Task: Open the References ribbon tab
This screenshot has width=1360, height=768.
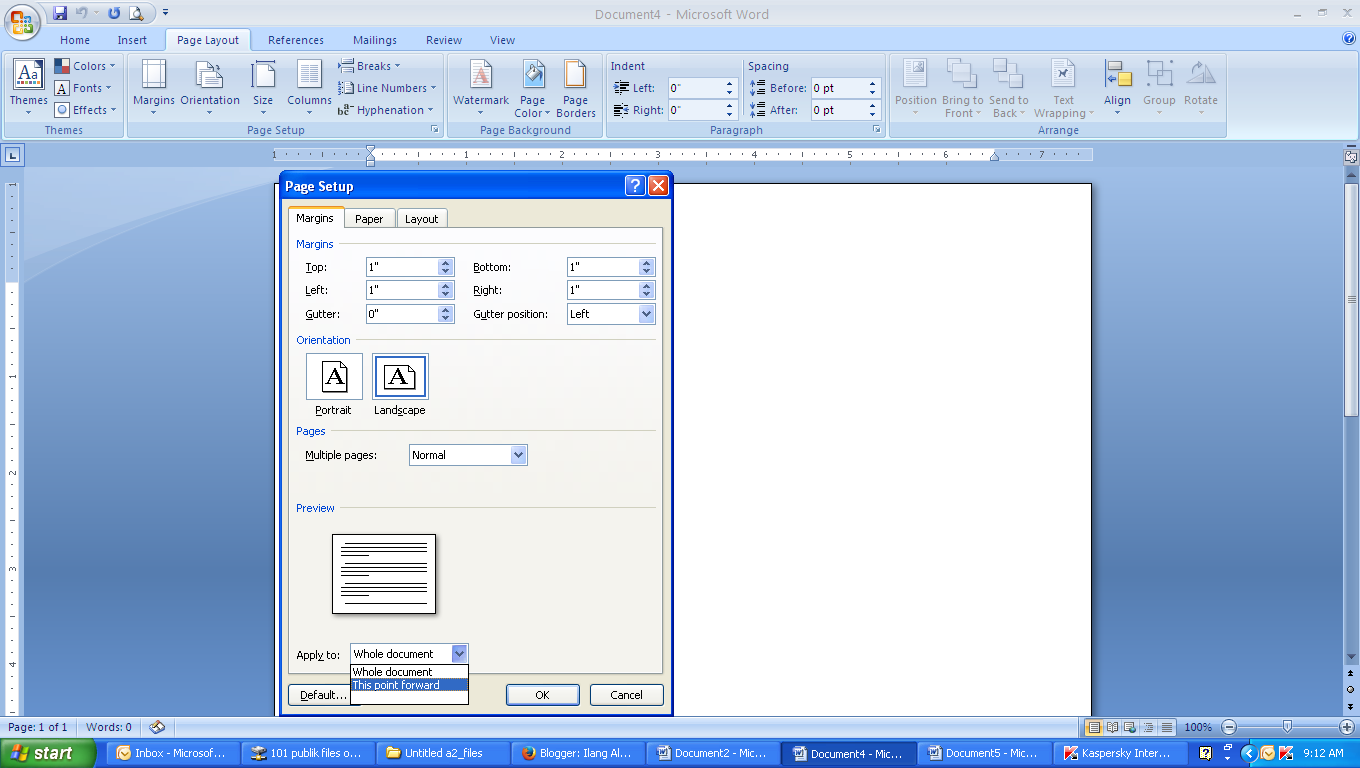Action: pos(295,40)
